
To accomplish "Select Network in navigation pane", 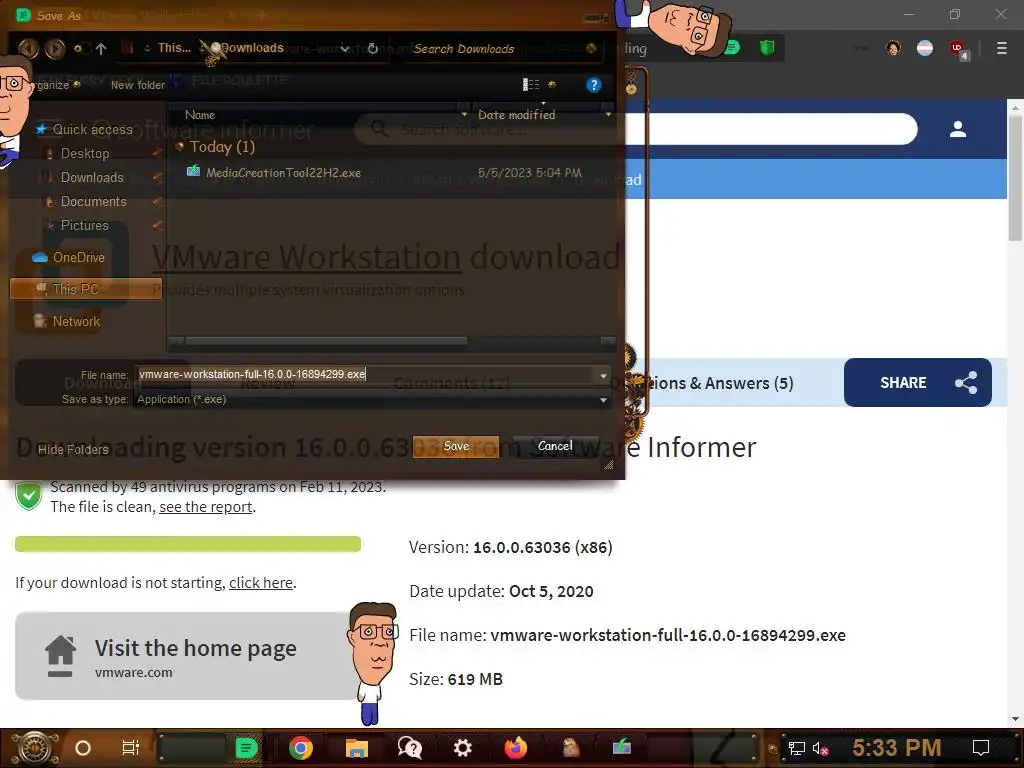I will point(76,321).
